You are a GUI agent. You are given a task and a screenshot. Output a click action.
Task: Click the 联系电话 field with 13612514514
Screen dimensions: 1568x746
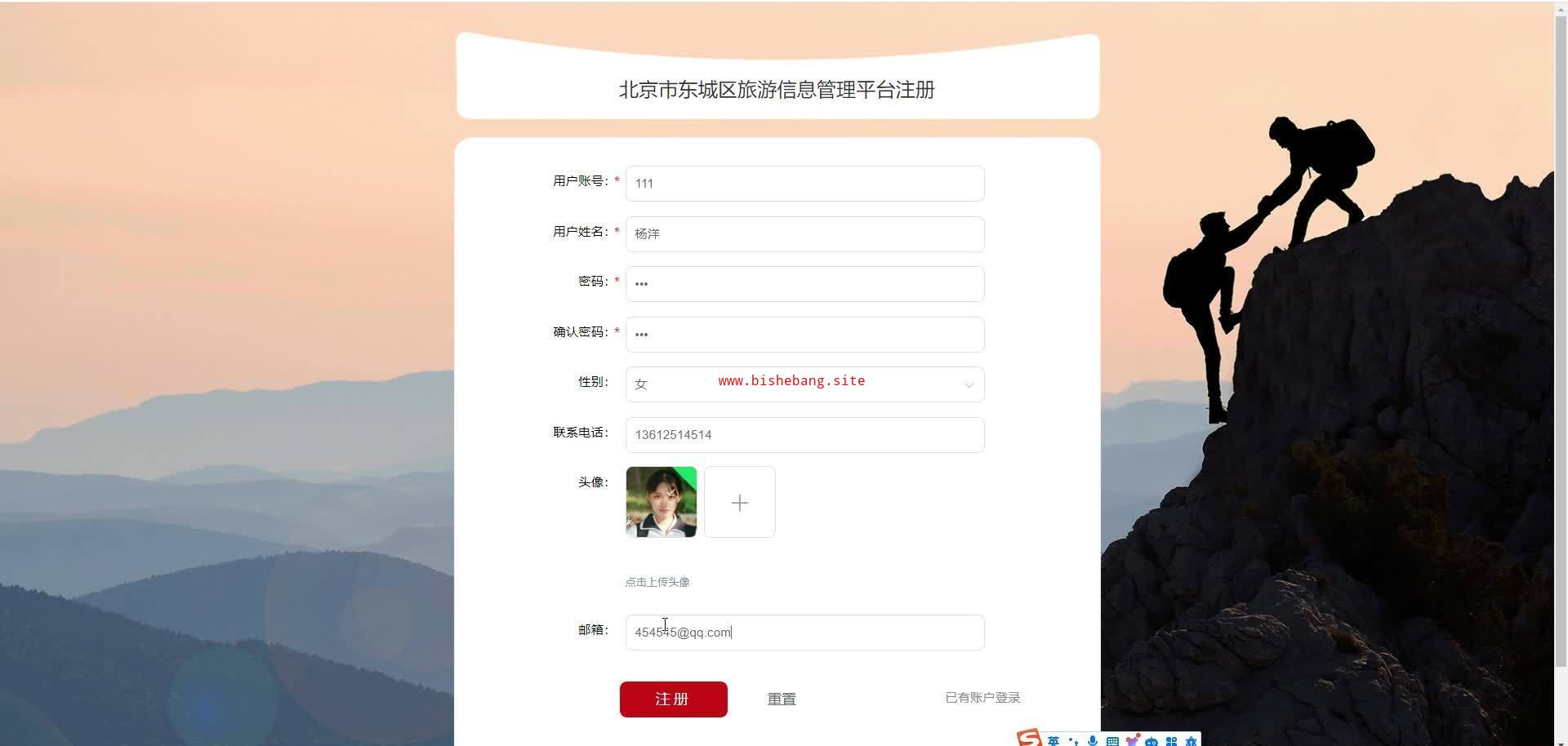tap(804, 435)
